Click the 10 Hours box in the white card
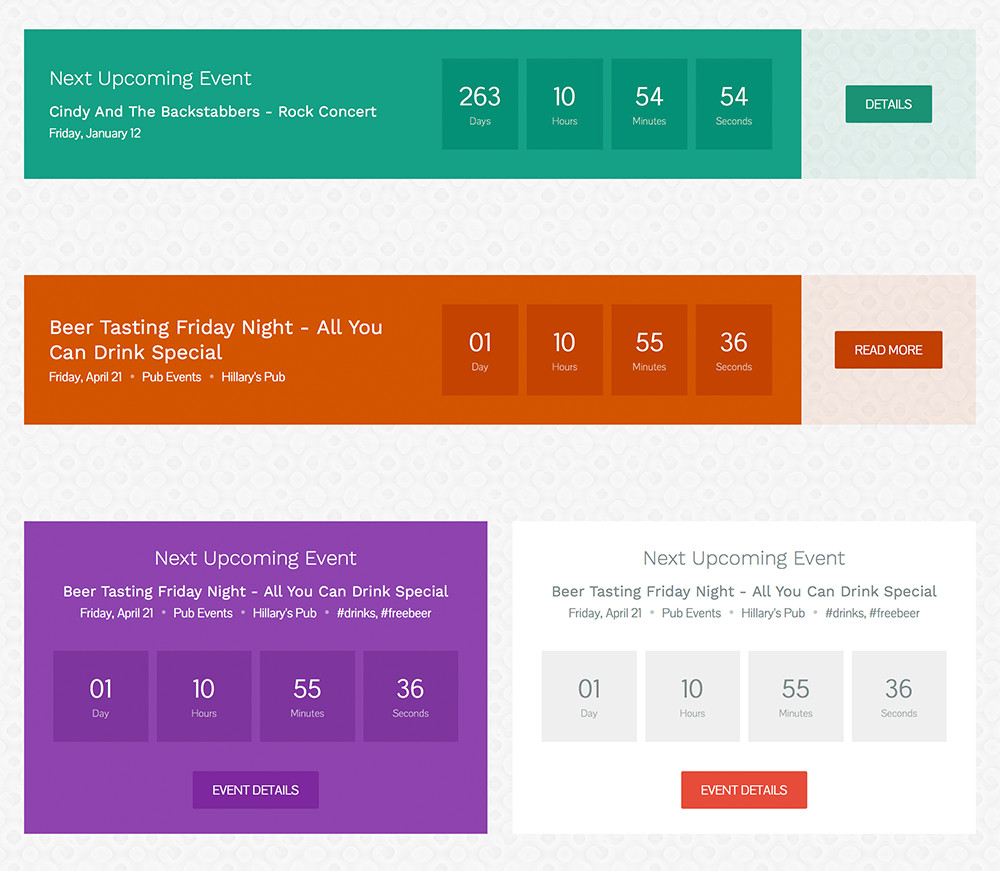The height and width of the screenshot is (871, 1000). point(693,696)
